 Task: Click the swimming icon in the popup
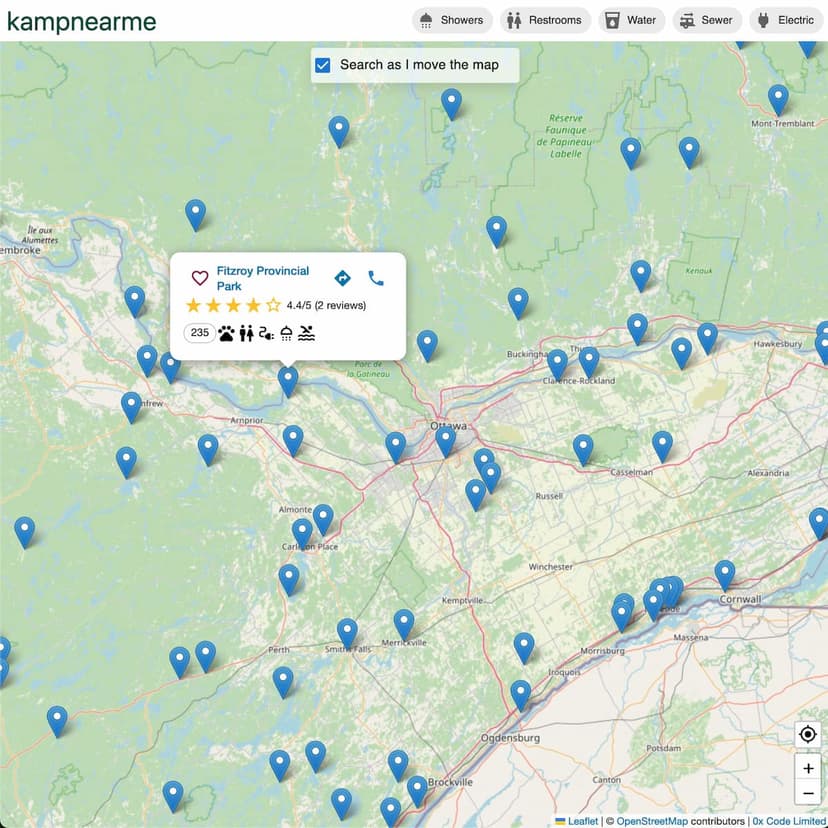point(307,333)
